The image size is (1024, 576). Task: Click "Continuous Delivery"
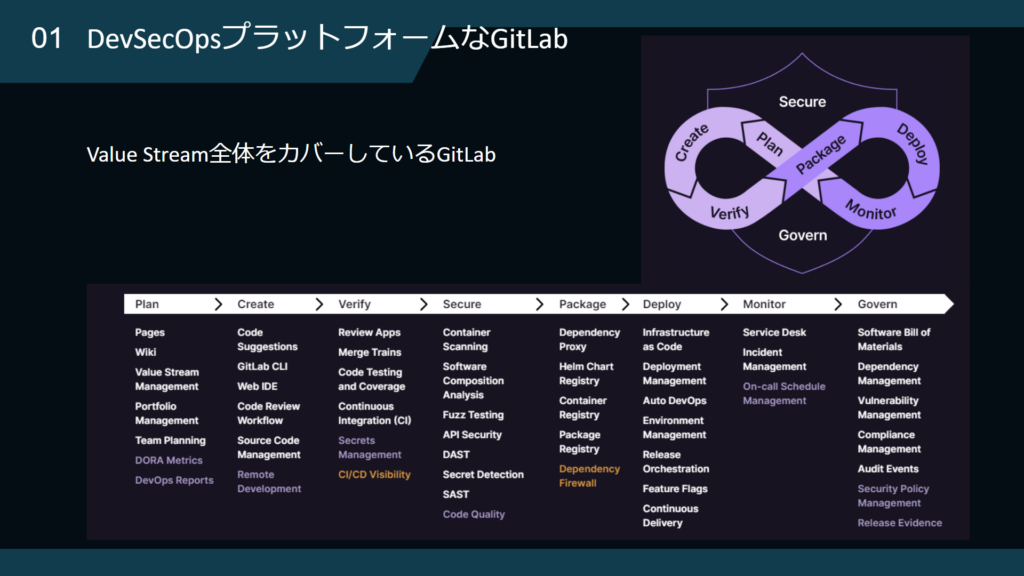(x=670, y=516)
